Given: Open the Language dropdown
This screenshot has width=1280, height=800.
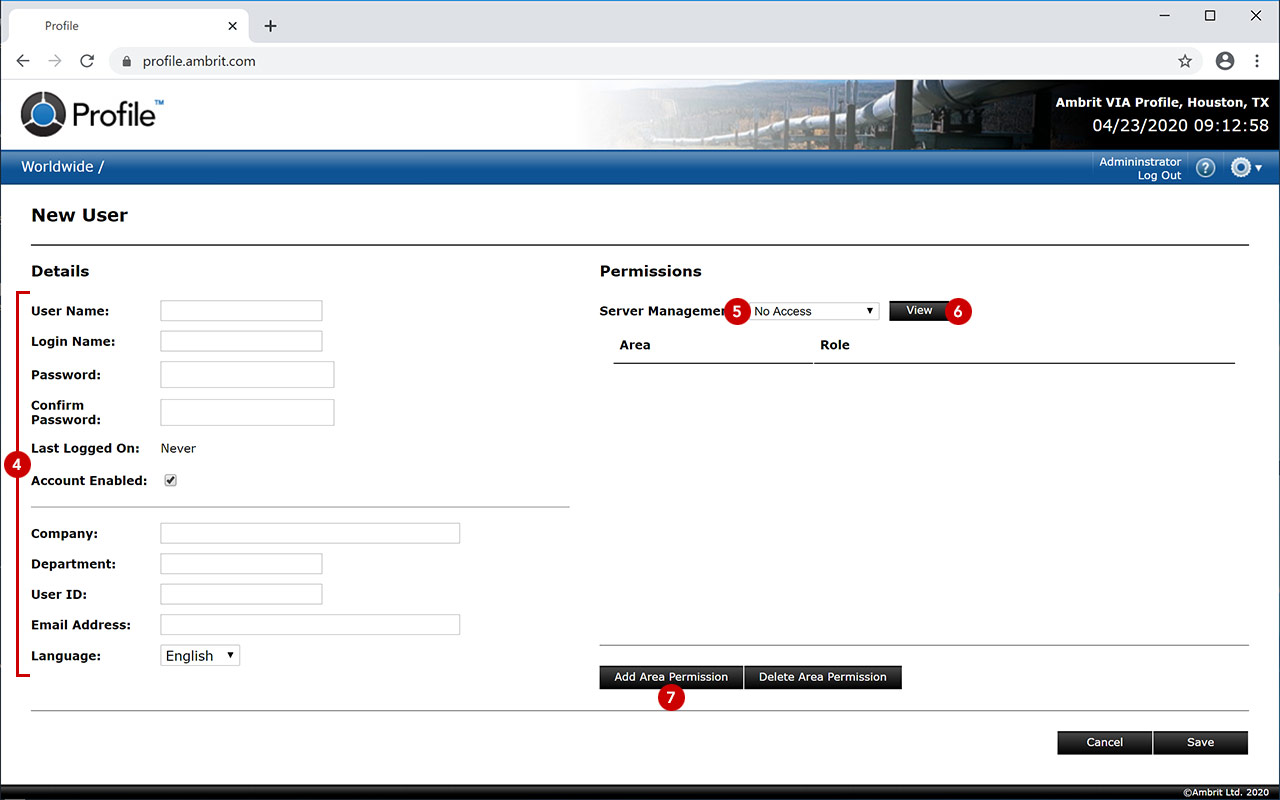Looking at the screenshot, I should click(x=200, y=656).
